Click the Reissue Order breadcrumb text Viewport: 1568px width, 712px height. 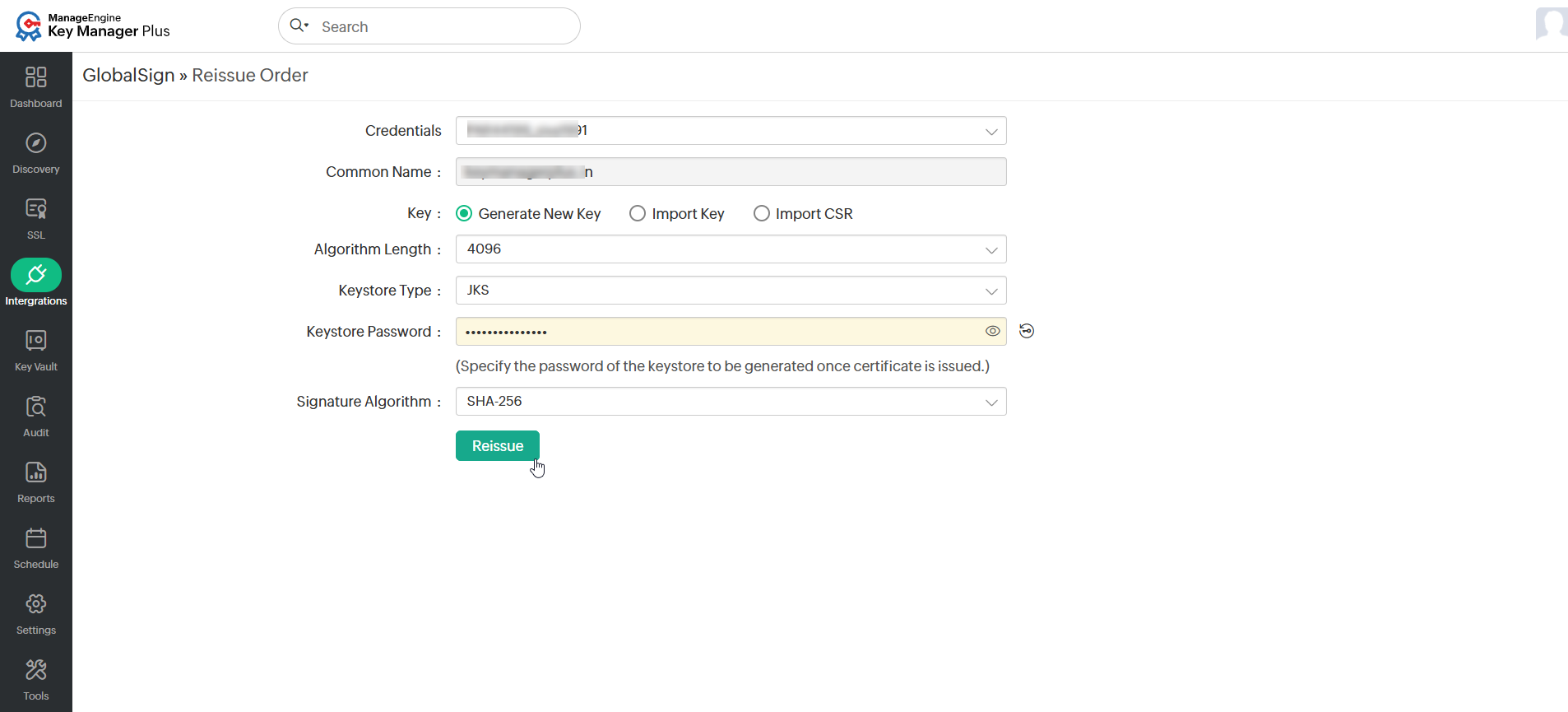(250, 75)
